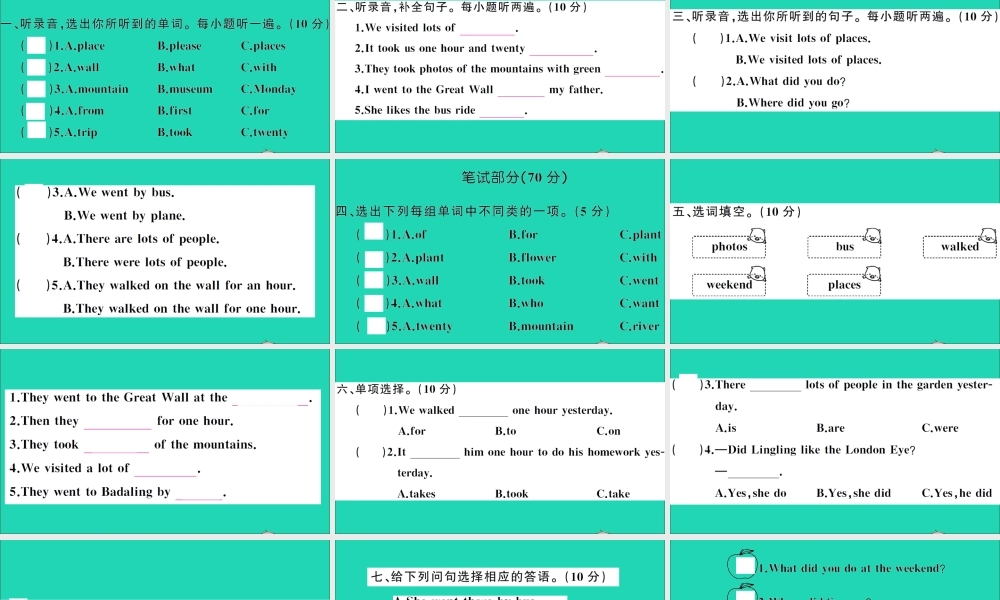Click option 'B.please'
The width and height of the screenshot is (1000, 600).
[x=179, y=46]
